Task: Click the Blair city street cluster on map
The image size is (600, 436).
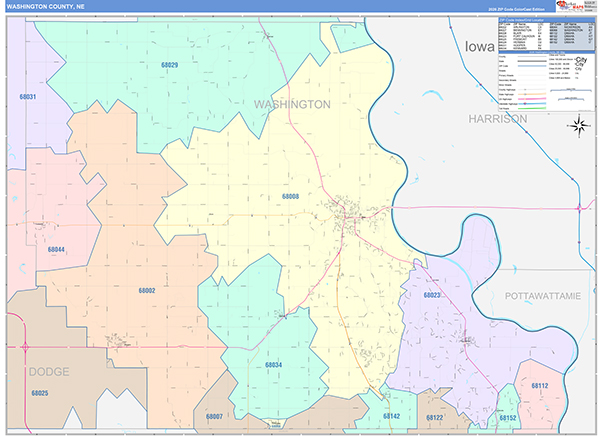Action: 346,214
